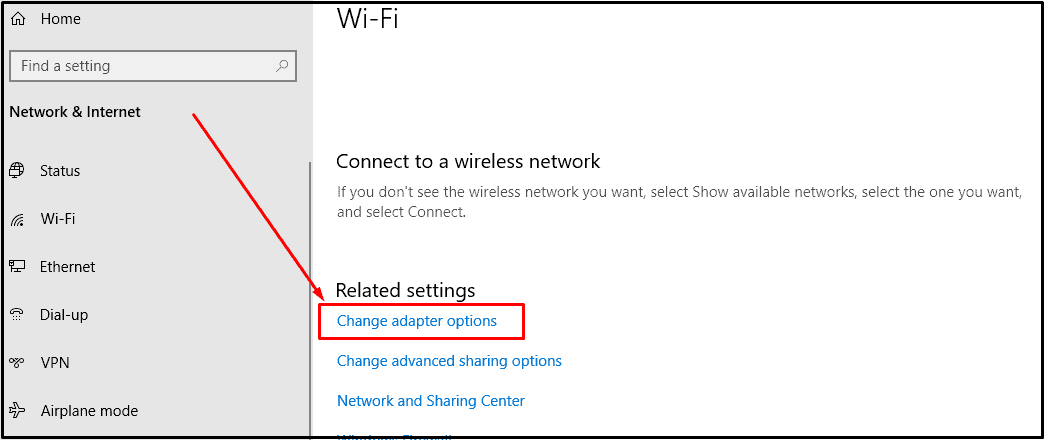Viewport: 1045px width, 440px height.
Task: Open Change adapter options link
Action: (x=417, y=321)
